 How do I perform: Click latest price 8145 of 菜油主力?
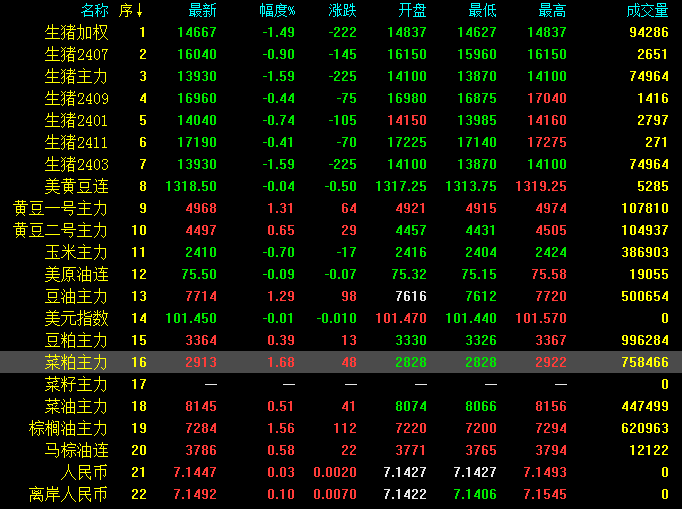click(201, 406)
